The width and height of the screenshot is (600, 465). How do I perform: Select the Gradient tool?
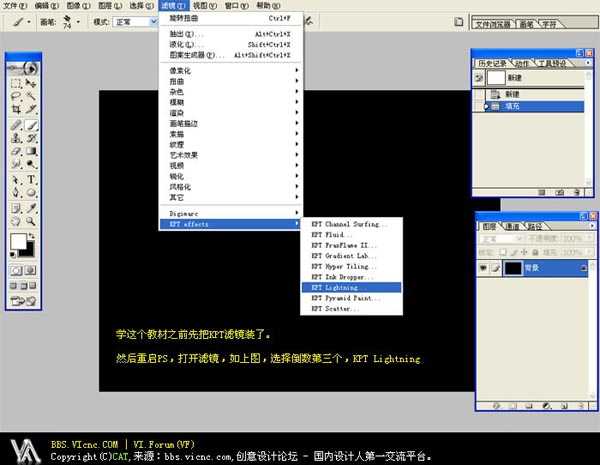coord(31,151)
